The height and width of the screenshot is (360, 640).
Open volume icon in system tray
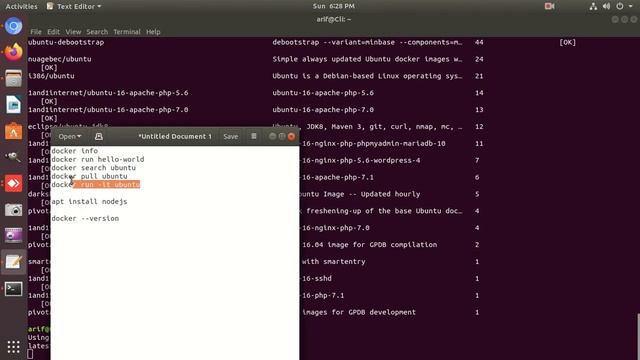coord(607,6)
